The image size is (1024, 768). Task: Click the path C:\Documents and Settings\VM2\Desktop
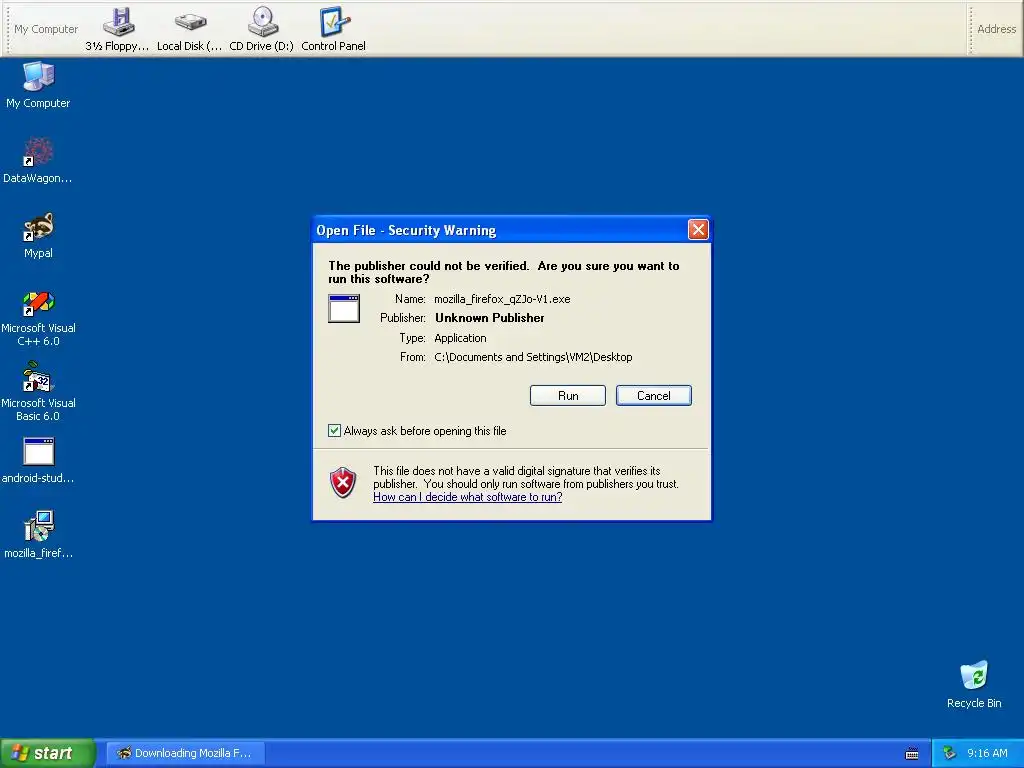coord(533,357)
